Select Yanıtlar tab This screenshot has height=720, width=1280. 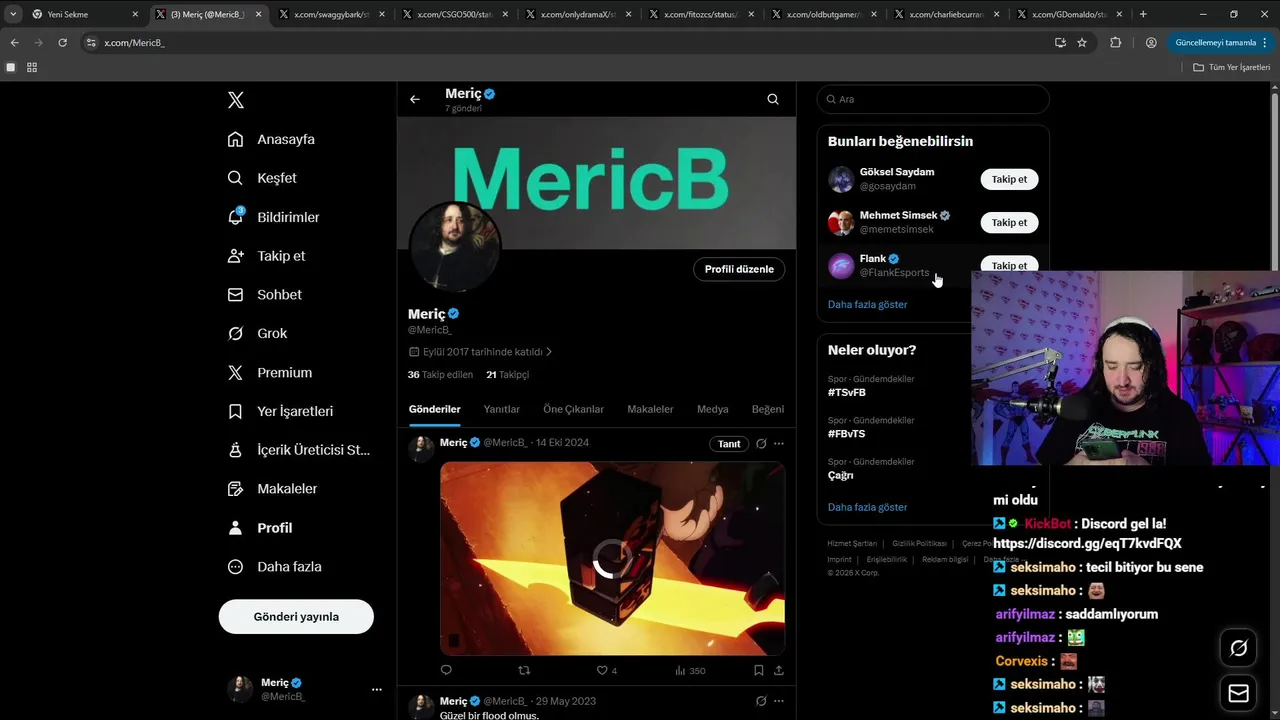click(502, 409)
